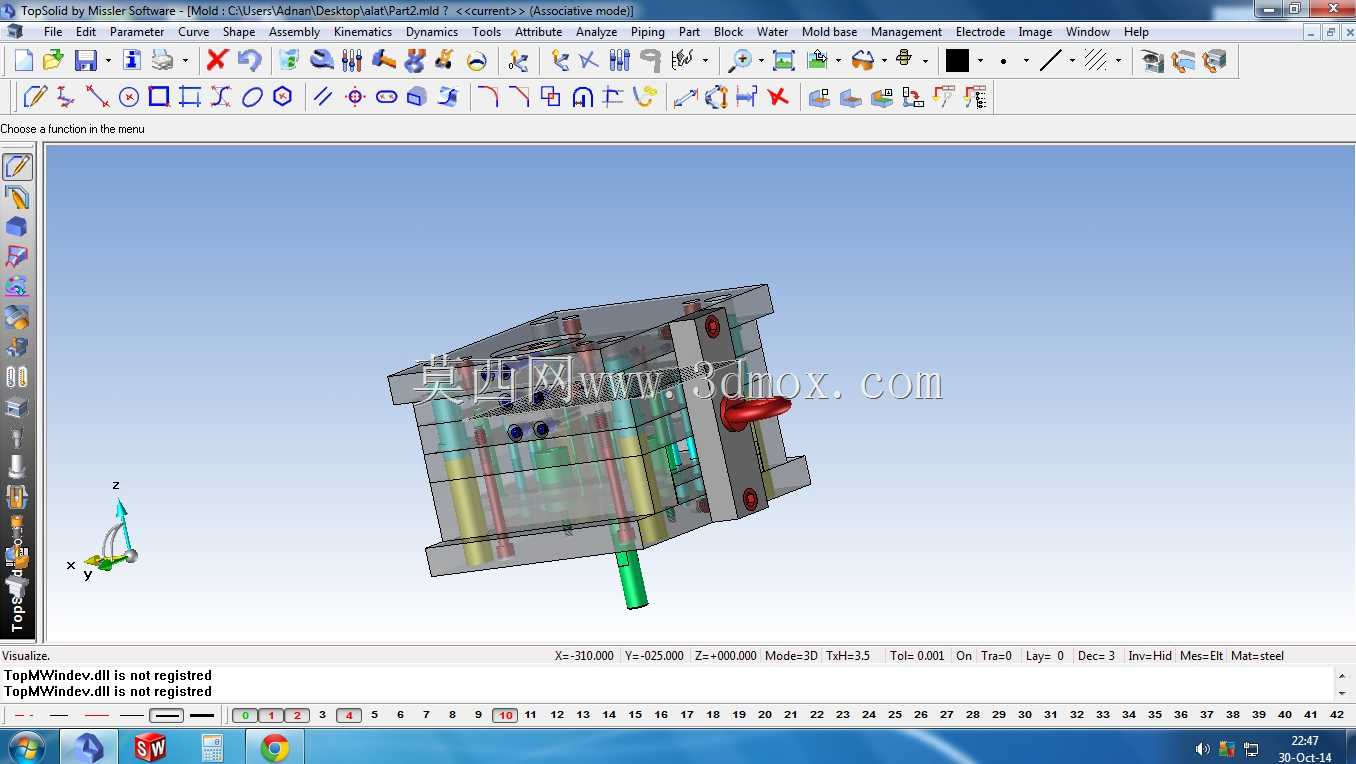
Task: Open a file using the folder icon
Action: pos(53,60)
